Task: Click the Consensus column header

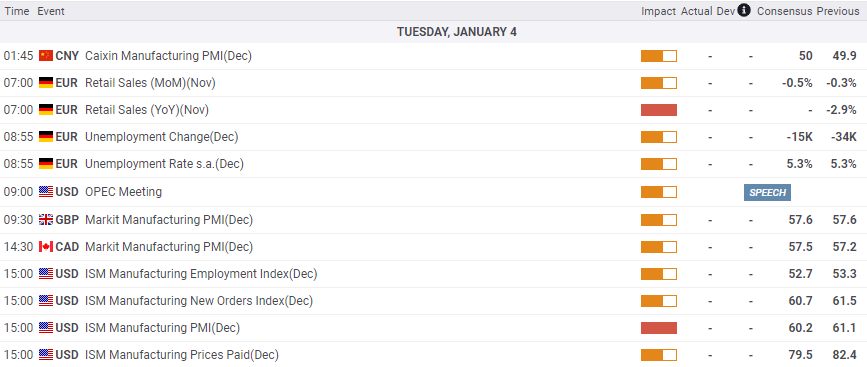Action: [785, 11]
